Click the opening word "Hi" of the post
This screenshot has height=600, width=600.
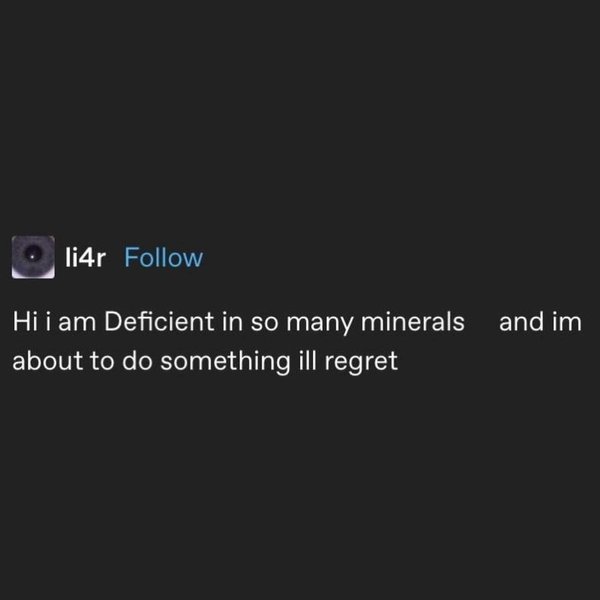(x=24, y=325)
